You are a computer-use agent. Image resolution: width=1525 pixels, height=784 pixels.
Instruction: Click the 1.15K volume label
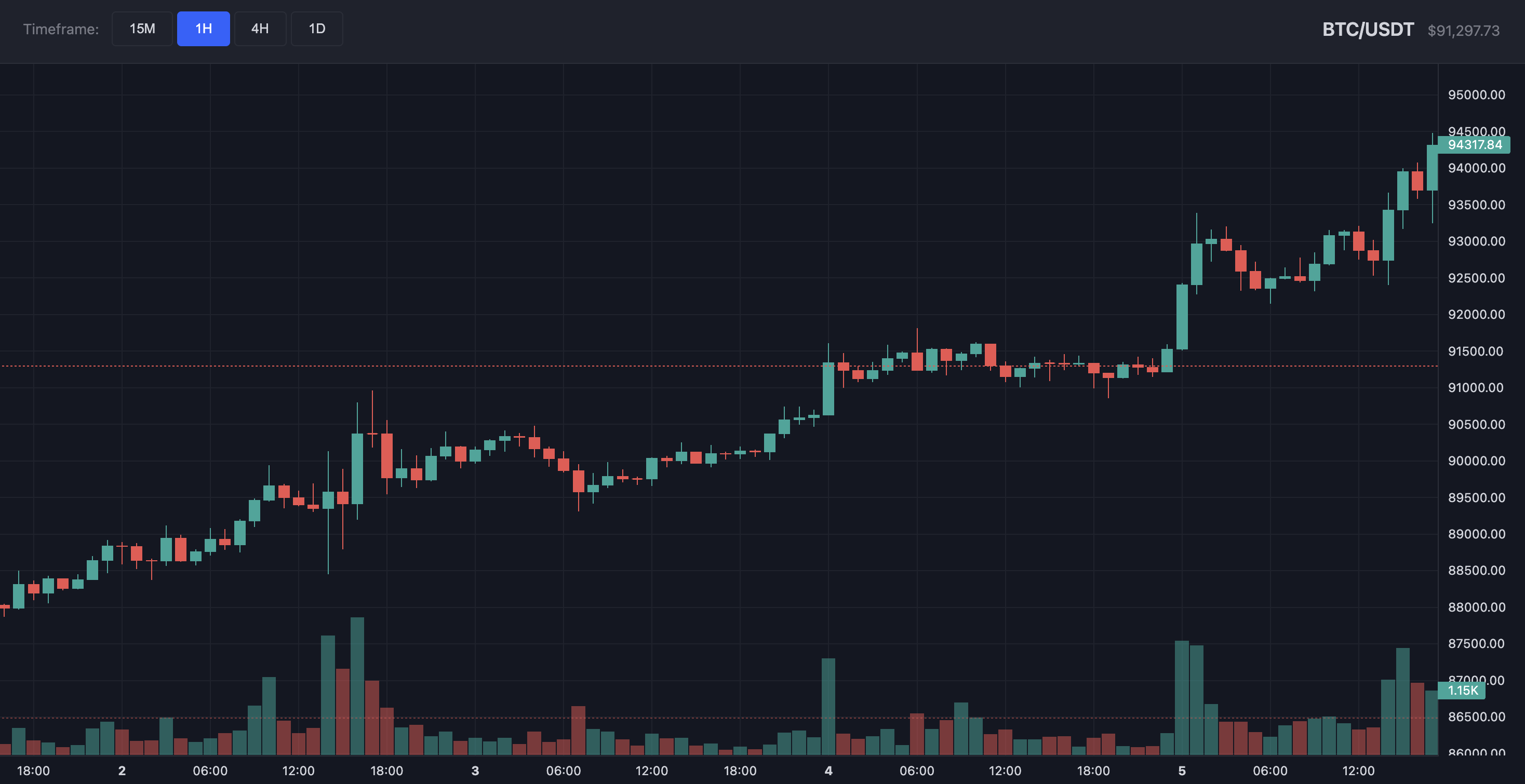point(1462,691)
